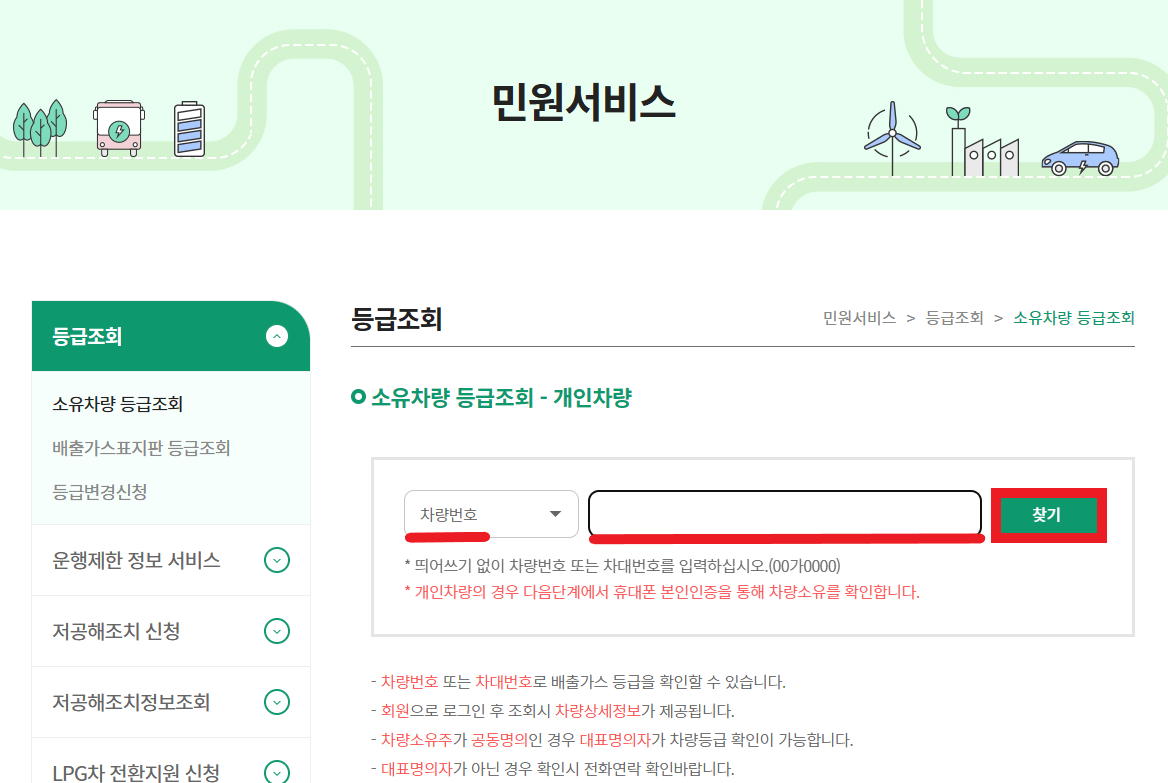Expand 저공해조치정보조회 chevron
Viewport: 1168px width, 783px height.
[x=276, y=703]
